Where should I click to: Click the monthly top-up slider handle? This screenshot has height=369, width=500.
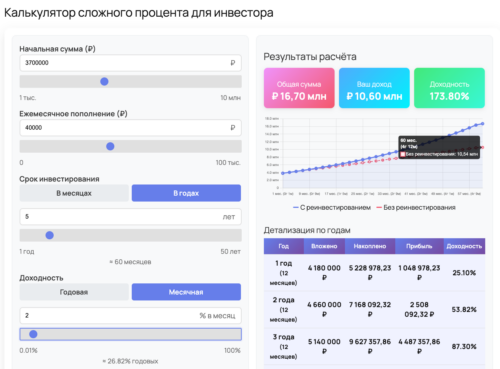pyautogui.click(x=110, y=146)
